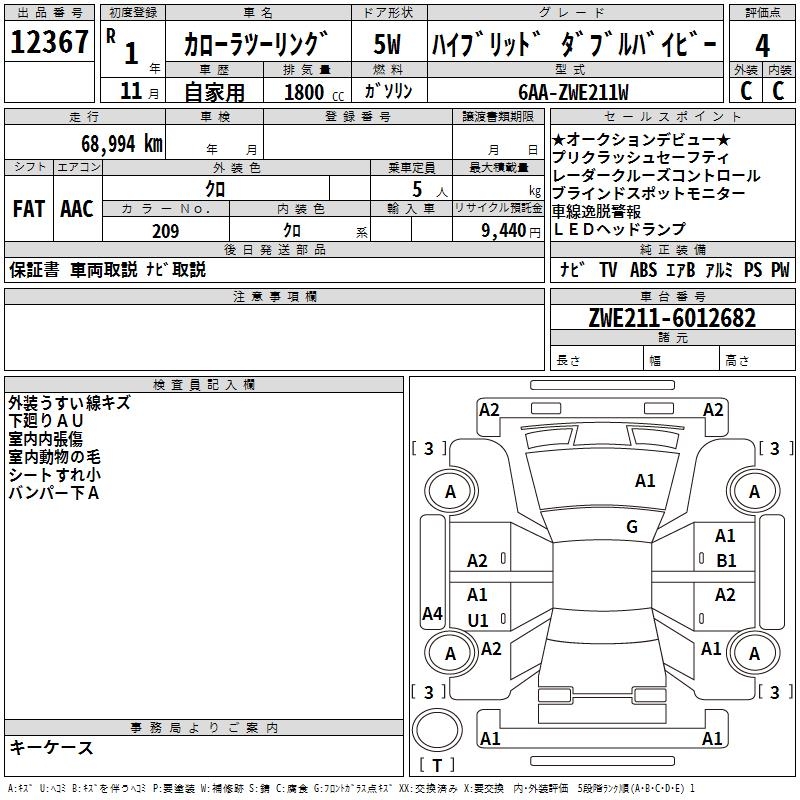Click inspector note 外装うすい線キズ
This screenshot has height=800, width=800.
coord(69,403)
